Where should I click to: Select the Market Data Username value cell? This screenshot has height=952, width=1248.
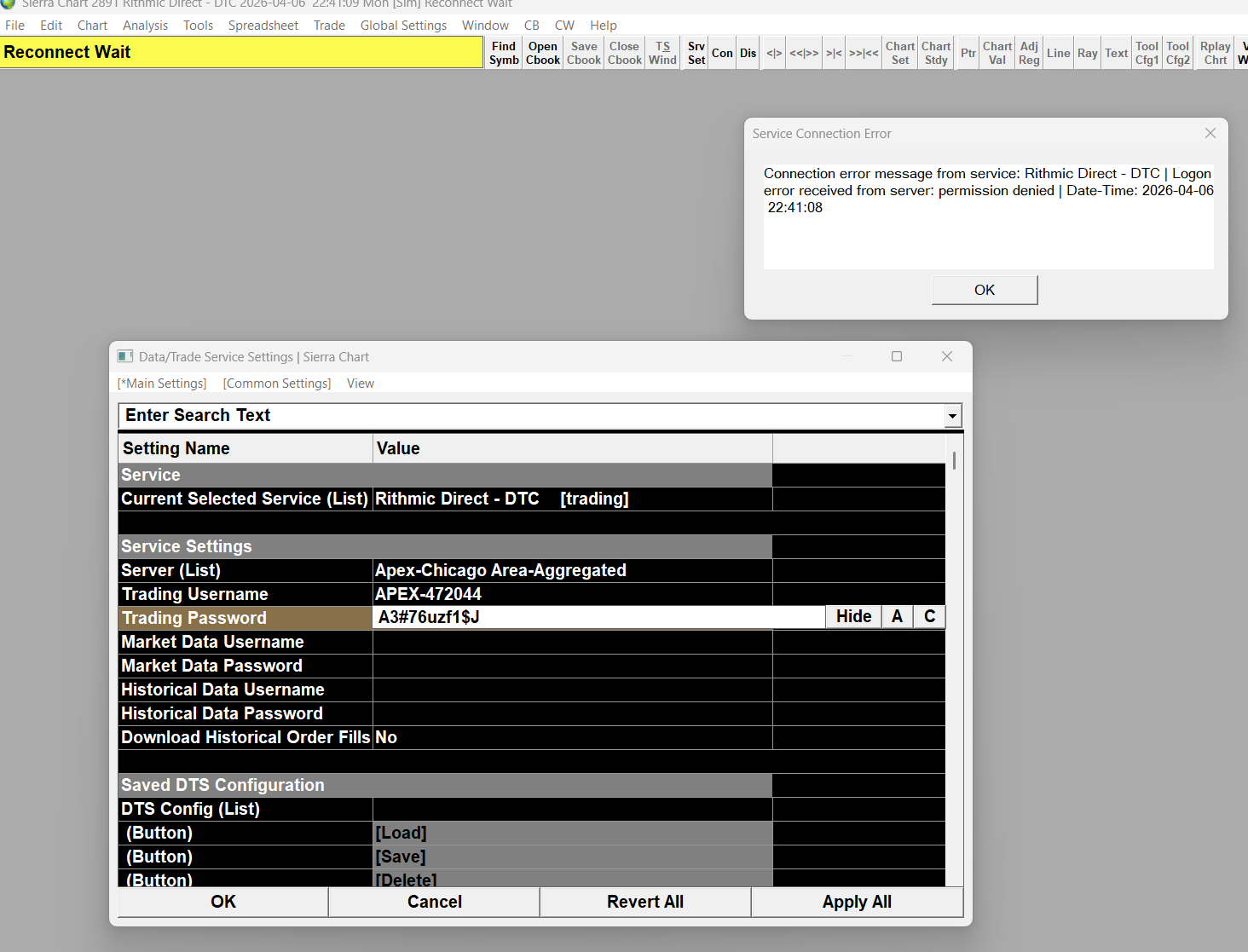[573, 642]
